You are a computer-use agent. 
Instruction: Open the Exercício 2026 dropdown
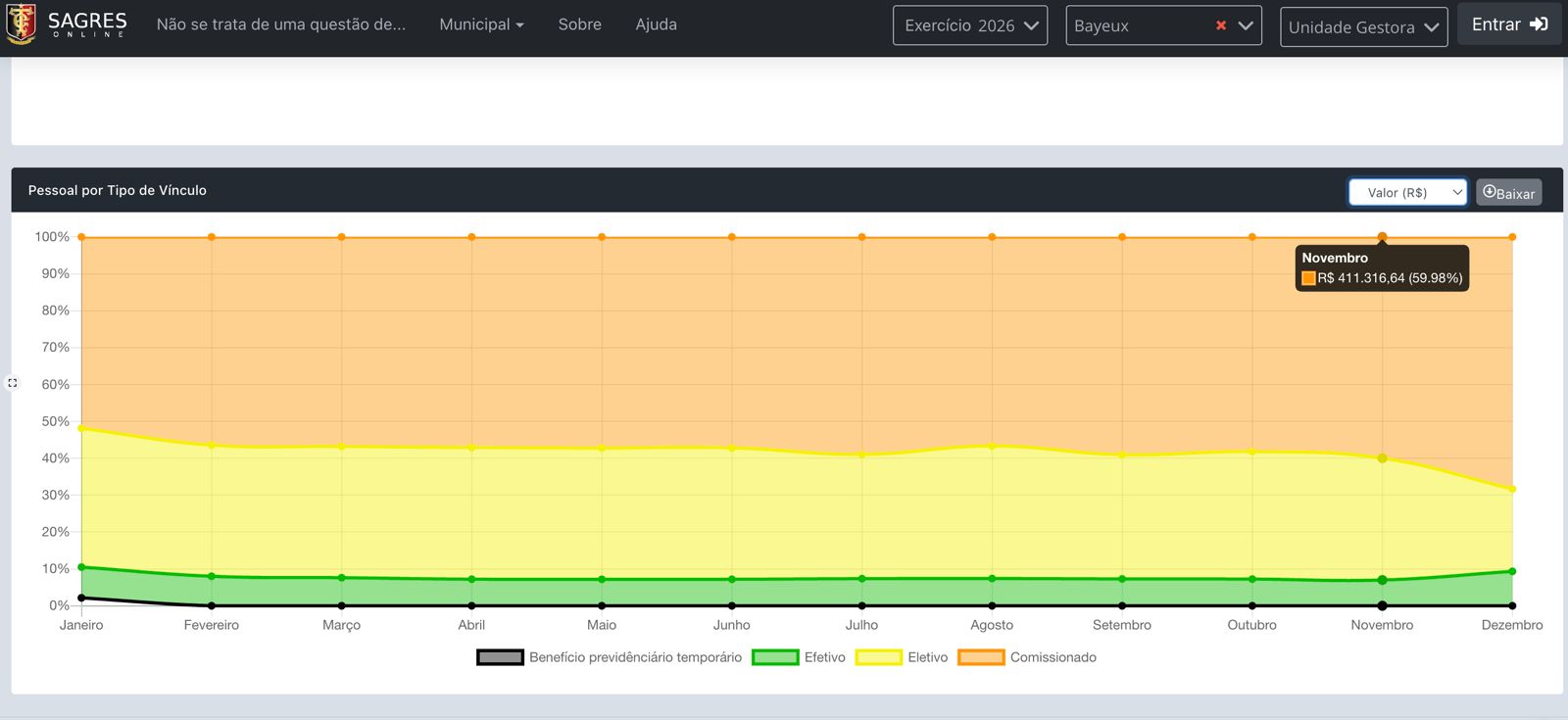pos(970,25)
